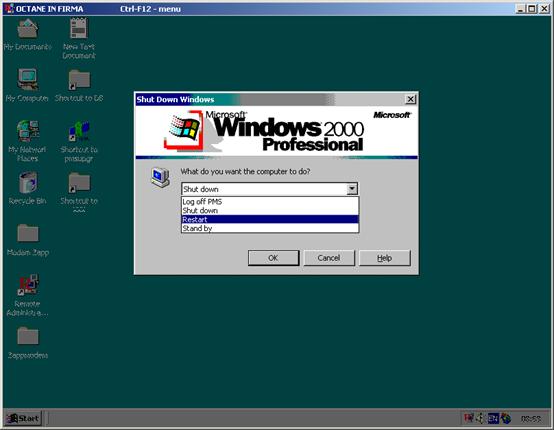Click the Shut down combo box field
This screenshot has height=430, width=554.
(x=270, y=189)
